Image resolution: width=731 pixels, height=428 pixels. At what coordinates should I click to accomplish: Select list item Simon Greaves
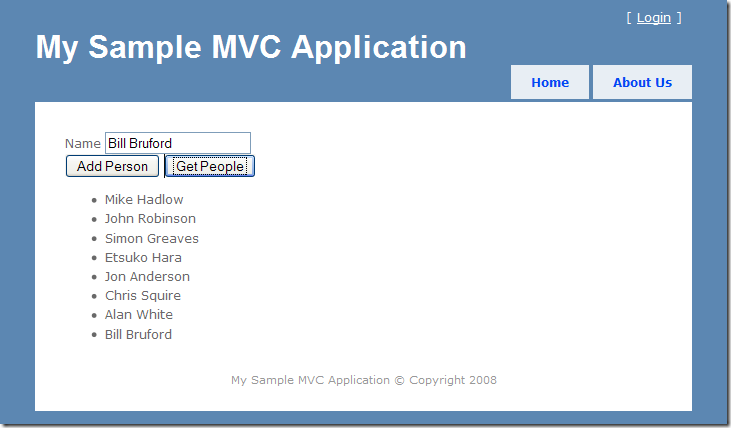click(152, 238)
